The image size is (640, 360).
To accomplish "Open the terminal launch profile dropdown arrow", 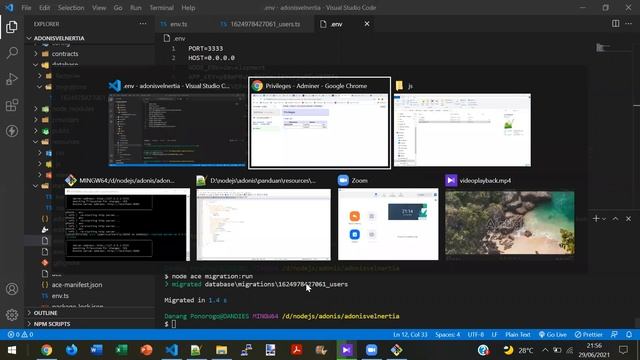I will 604,219.
